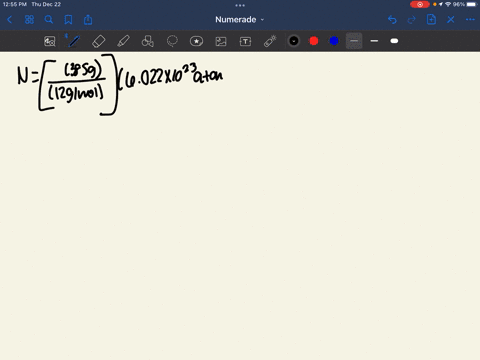Viewport: 480px width, 360px height.
Task: Undo the last stroke
Action: click(392, 20)
